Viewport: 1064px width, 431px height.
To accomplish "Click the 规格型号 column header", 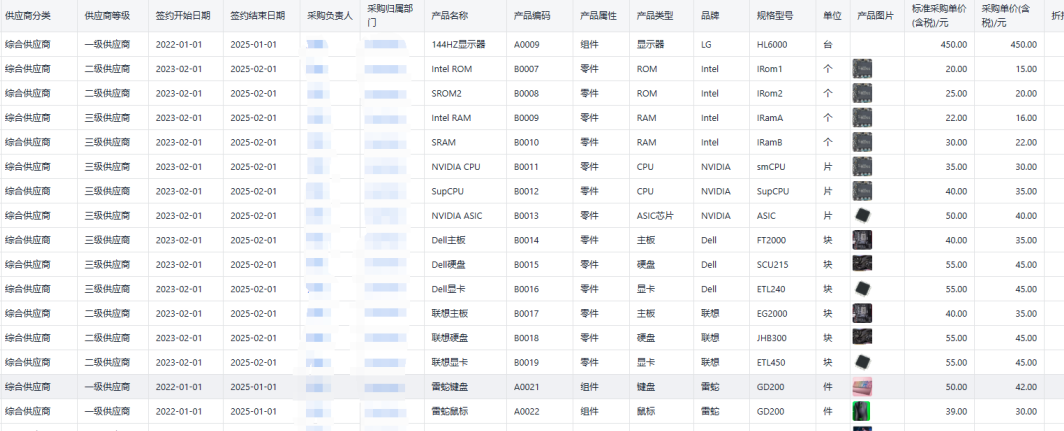I will point(776,16).
